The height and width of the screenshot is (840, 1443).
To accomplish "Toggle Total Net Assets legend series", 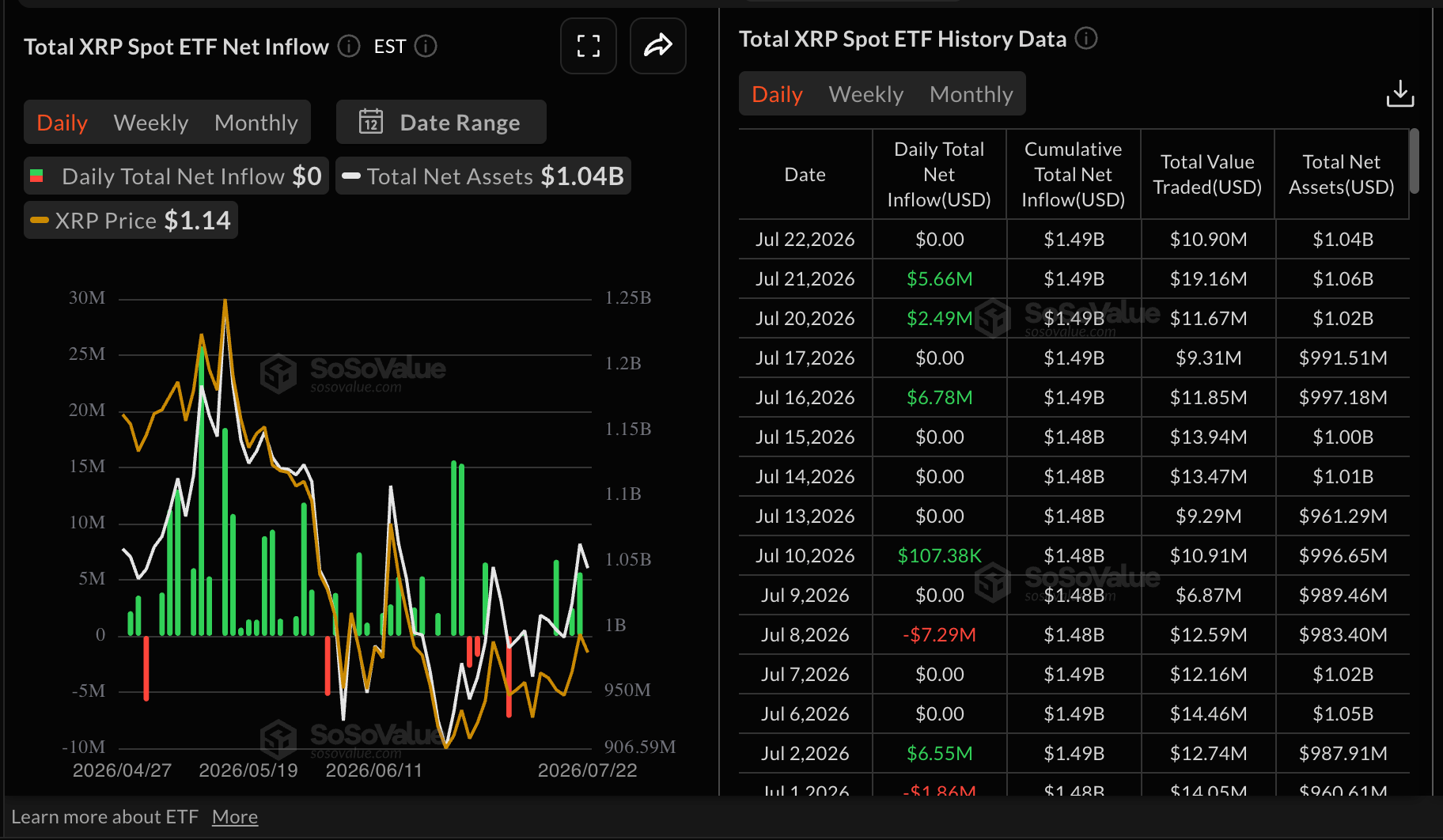I will (x=483, y=176).
